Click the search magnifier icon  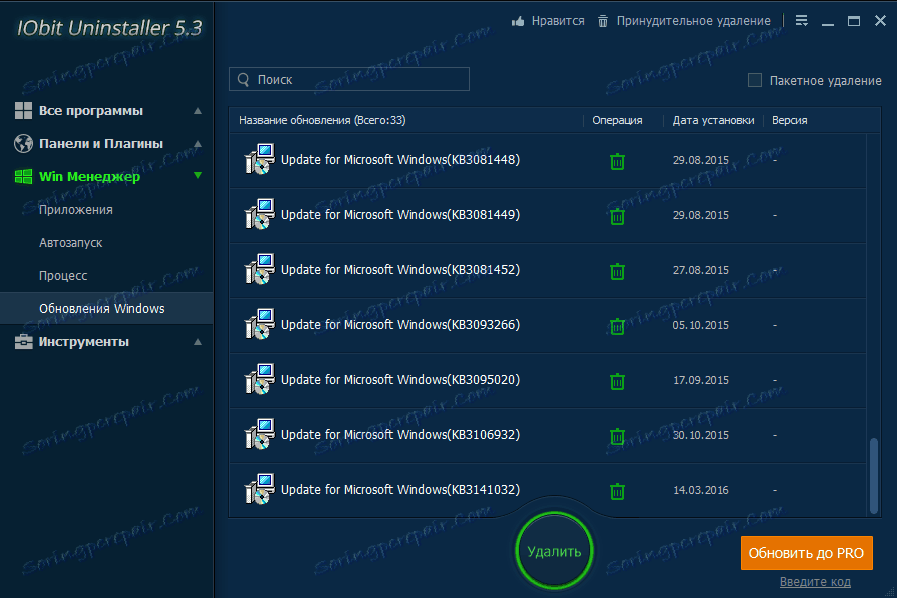[244, 80]
